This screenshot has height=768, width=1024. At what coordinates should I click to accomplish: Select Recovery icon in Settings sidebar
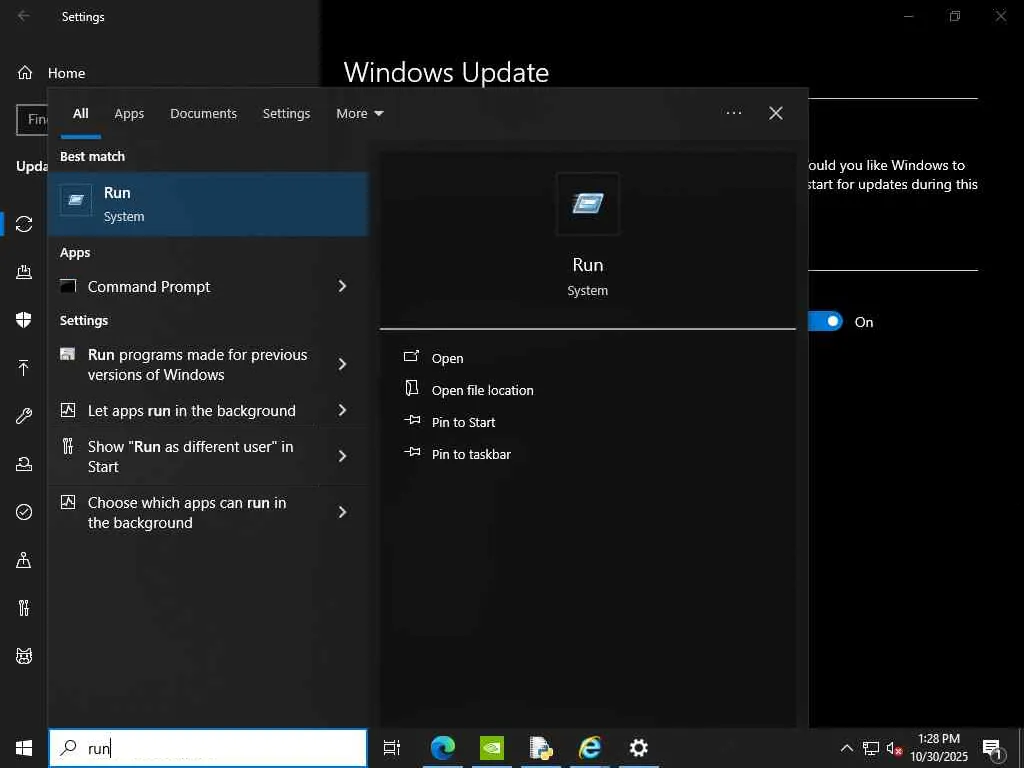[24, 464]
